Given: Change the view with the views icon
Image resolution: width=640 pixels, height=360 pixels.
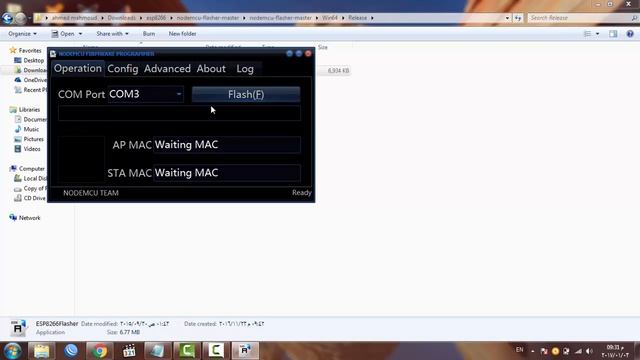Looking at the screenshot, I should (x=587, y=34).
